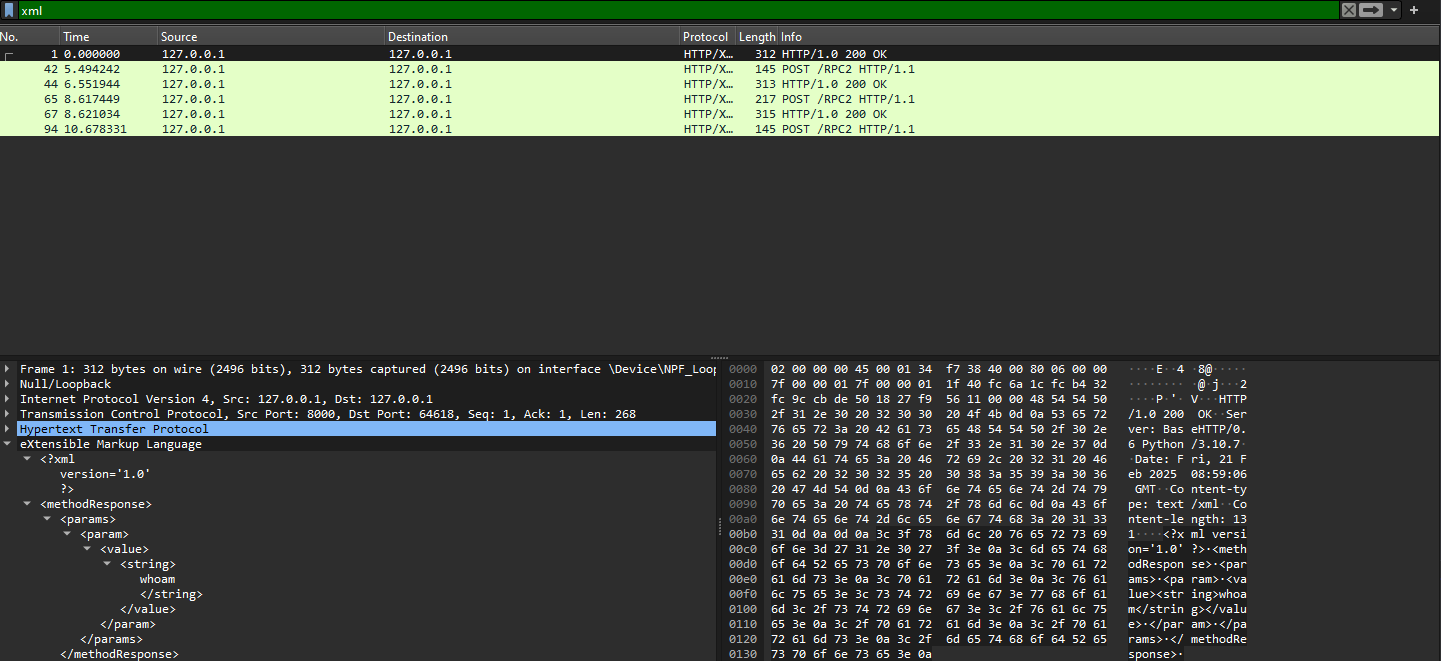Sort packets by the Time column header
The image size is (1441, 661).
pos(109,37)
